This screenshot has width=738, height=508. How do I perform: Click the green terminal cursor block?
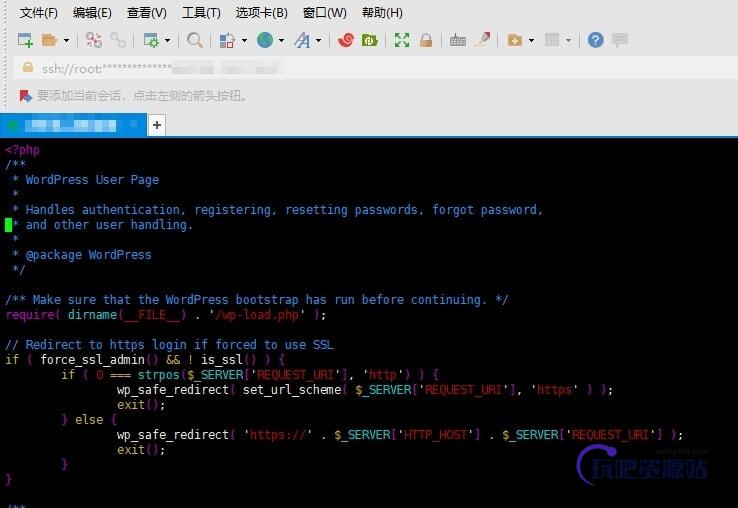tap(8, 225)
